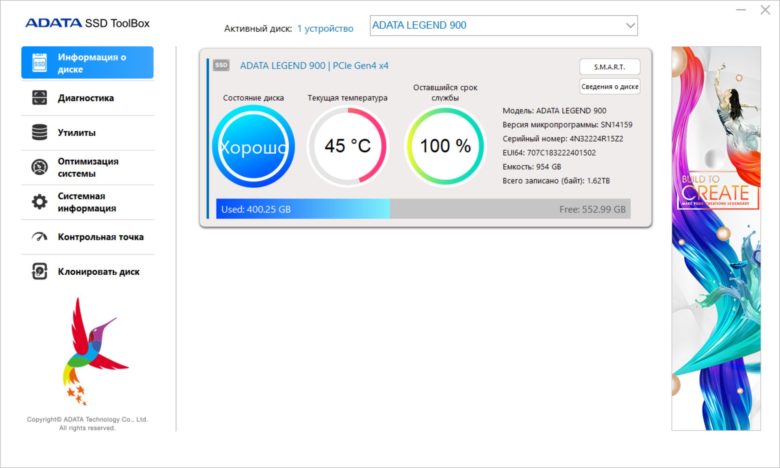Click the 100 % remaining life gauge
780x468 pixels.
(x=445, y=146)
